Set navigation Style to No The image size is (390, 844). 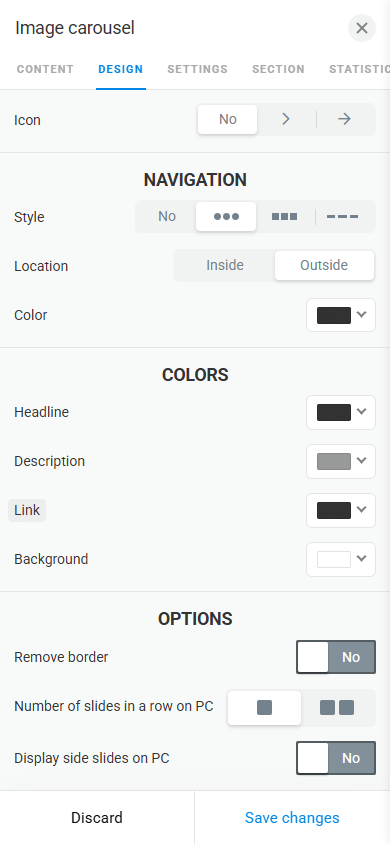[x=167, y=216]
